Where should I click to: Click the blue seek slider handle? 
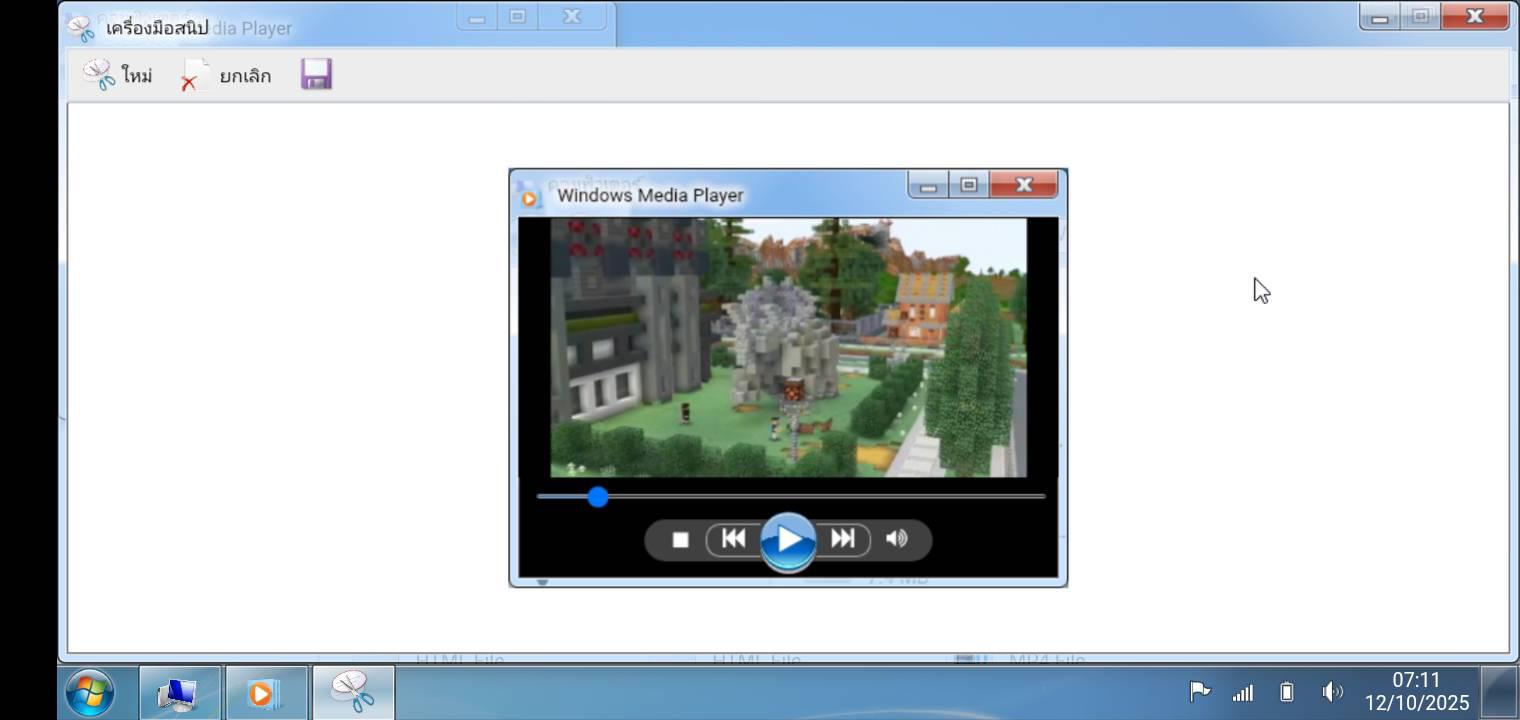click(x=598, y=497)
